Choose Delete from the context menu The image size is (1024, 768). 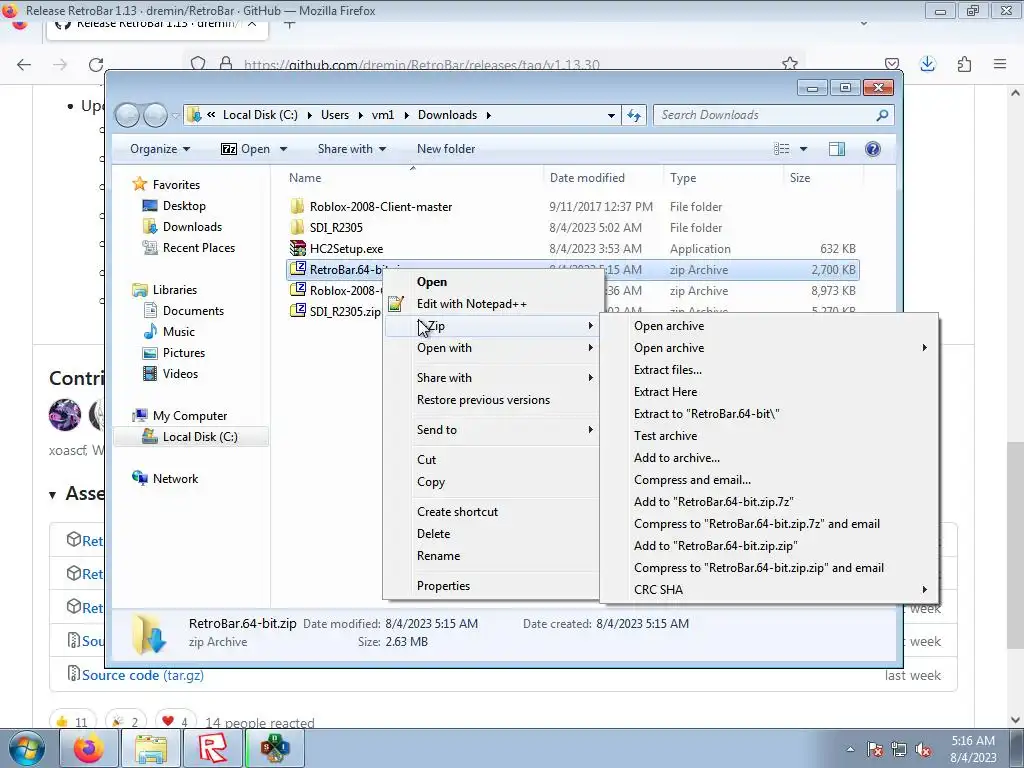click(x=433, y=534)
